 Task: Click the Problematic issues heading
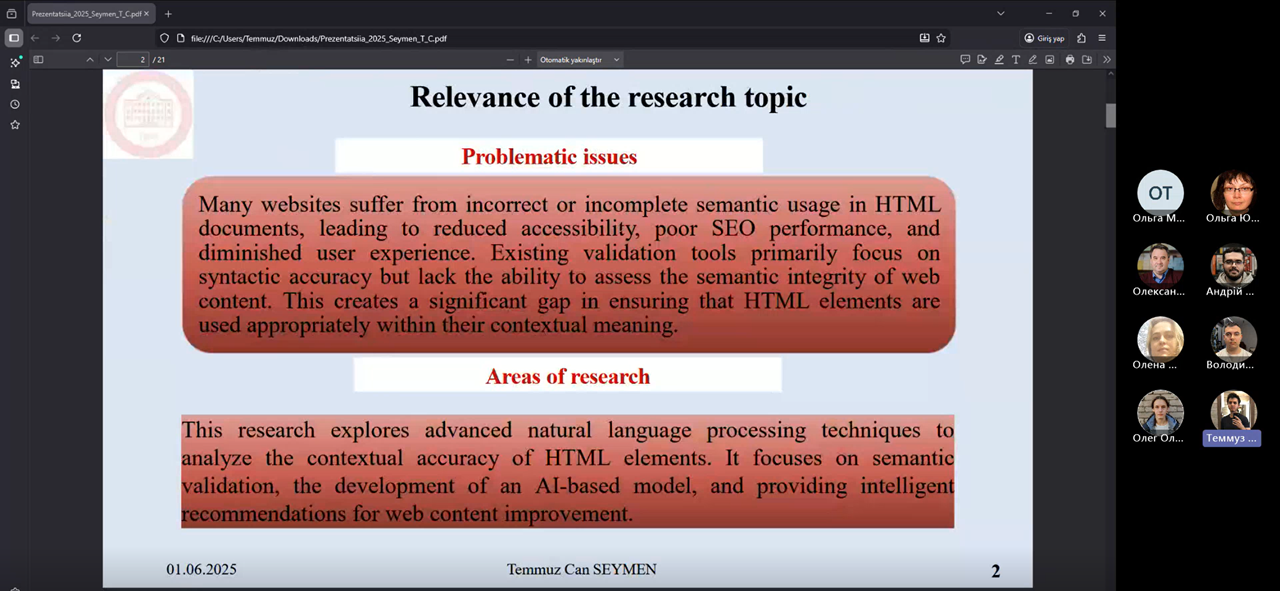tap(549, 156)
